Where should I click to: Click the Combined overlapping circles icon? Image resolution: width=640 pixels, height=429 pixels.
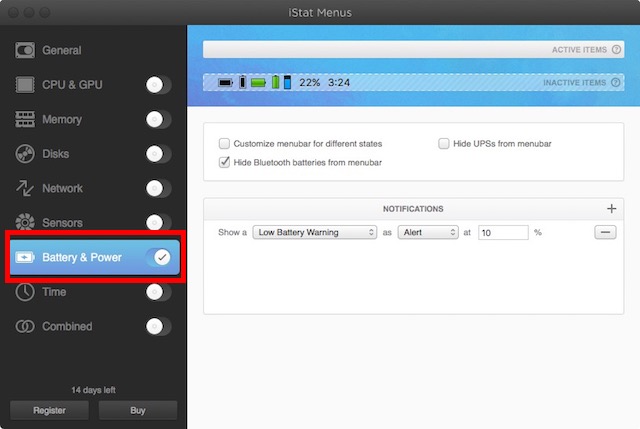(25, 327)
